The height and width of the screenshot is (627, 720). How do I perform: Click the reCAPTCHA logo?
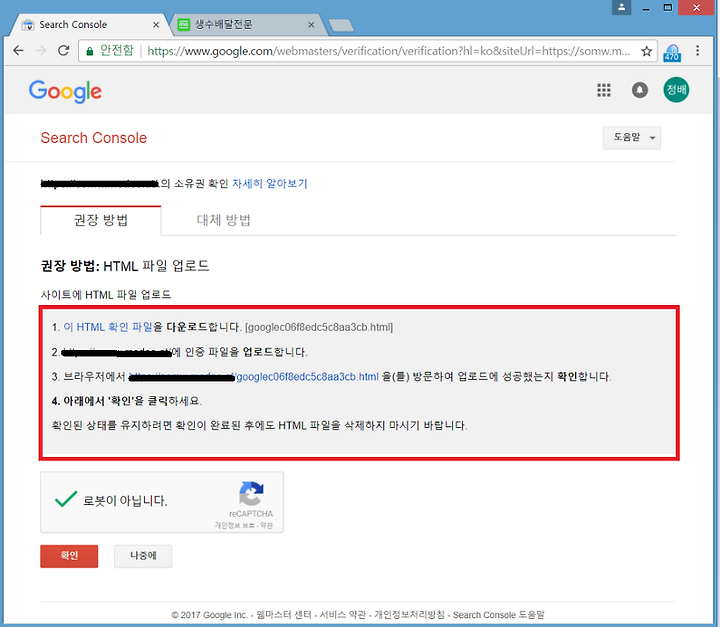(251, 493)
